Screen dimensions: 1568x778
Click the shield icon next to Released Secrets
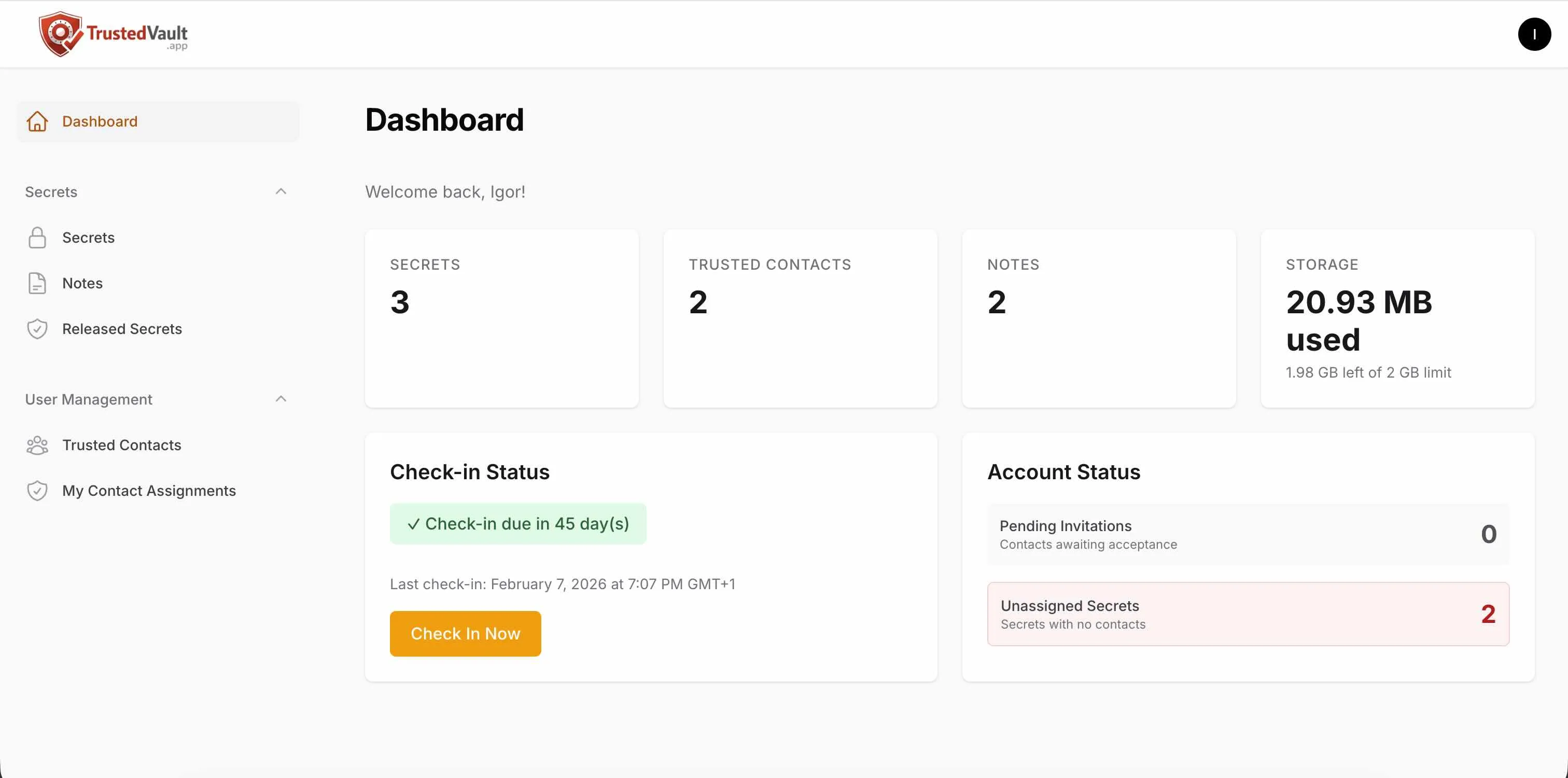tap(37, 329)
